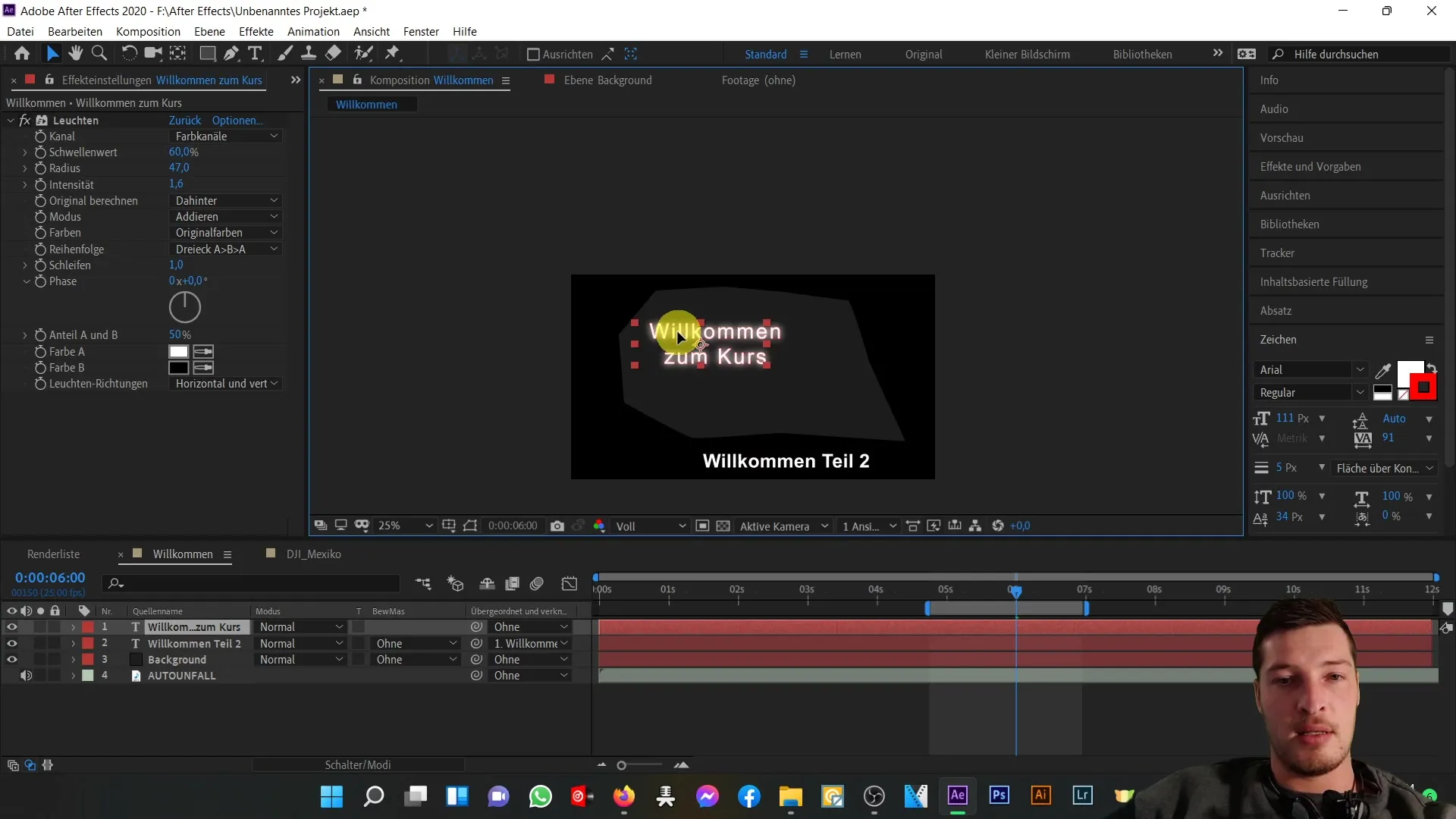The width and height of the screenshot is (1456, 819).
Task: Drag the Schwellenwert 60% slider
Action: point(181,152)
